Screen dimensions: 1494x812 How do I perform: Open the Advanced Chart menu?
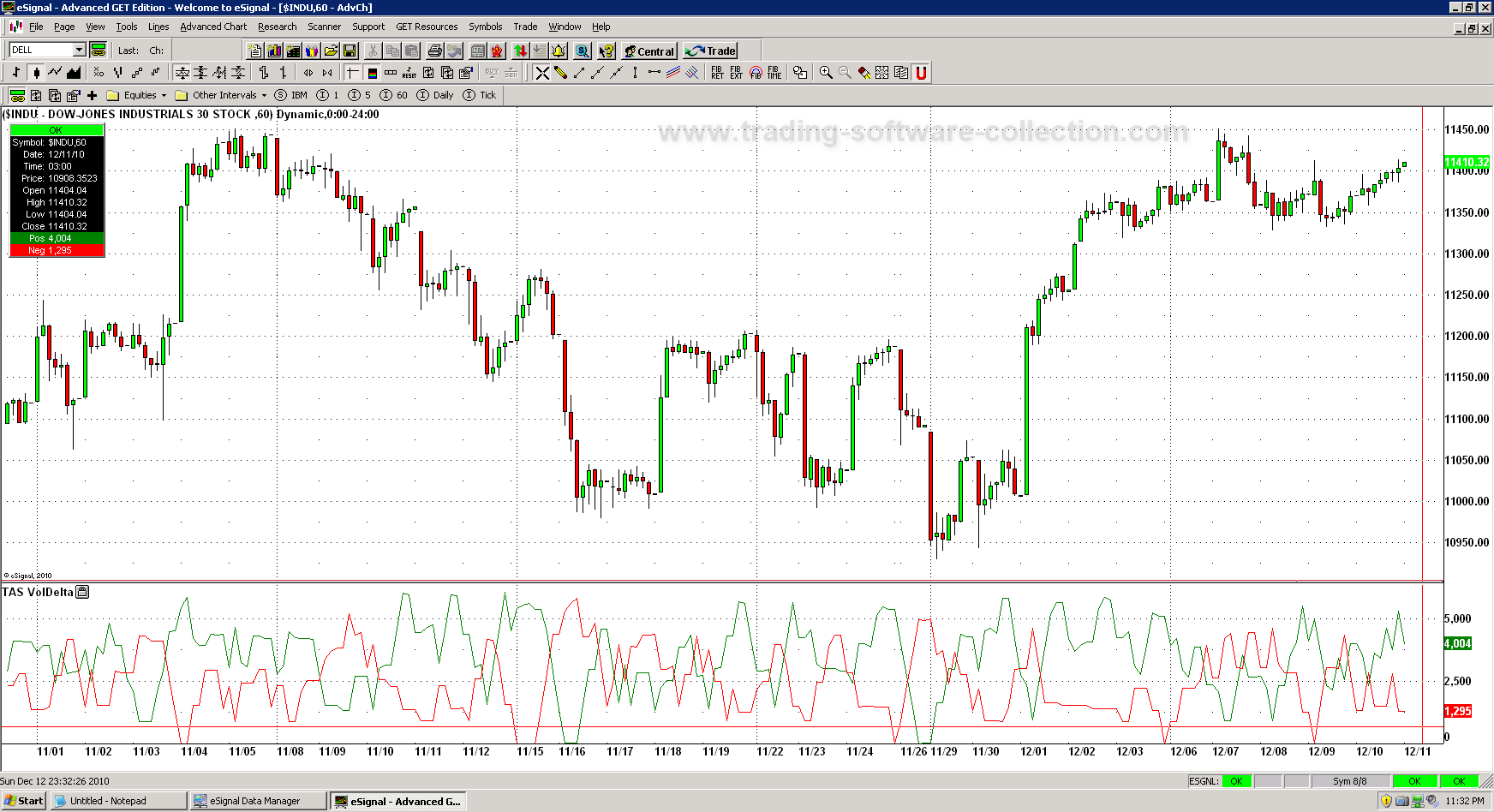[213, 27]
